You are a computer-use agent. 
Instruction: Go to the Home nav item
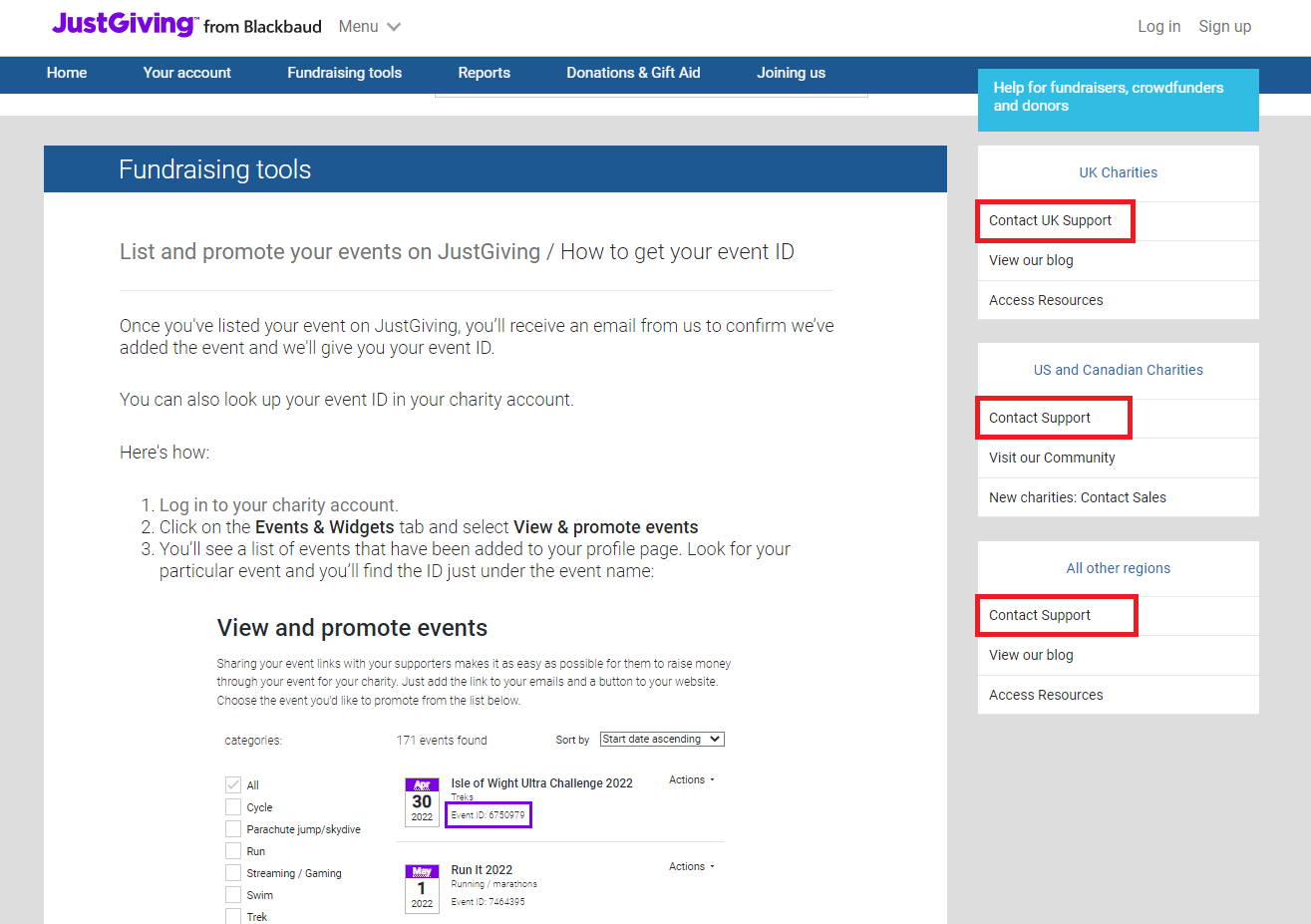67,73
